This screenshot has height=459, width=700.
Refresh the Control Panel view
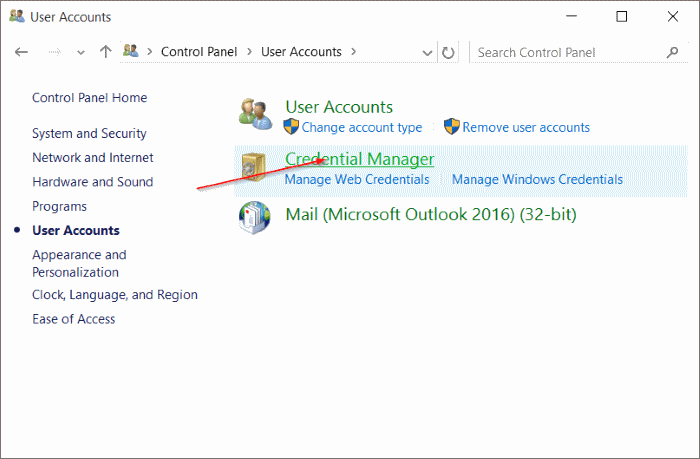(x=449, y=52)
